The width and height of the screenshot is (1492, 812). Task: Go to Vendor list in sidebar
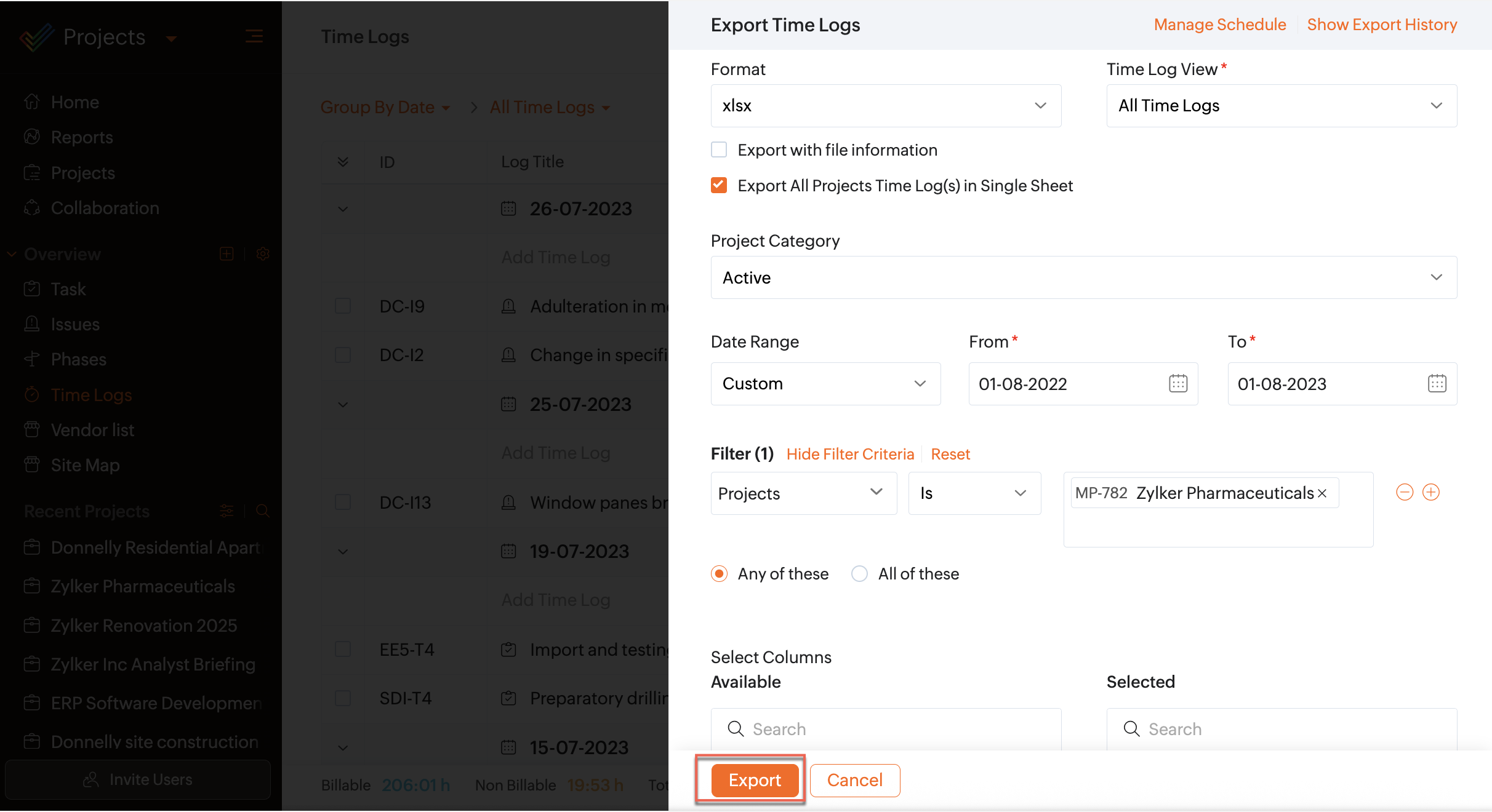[x=92, y=430]
